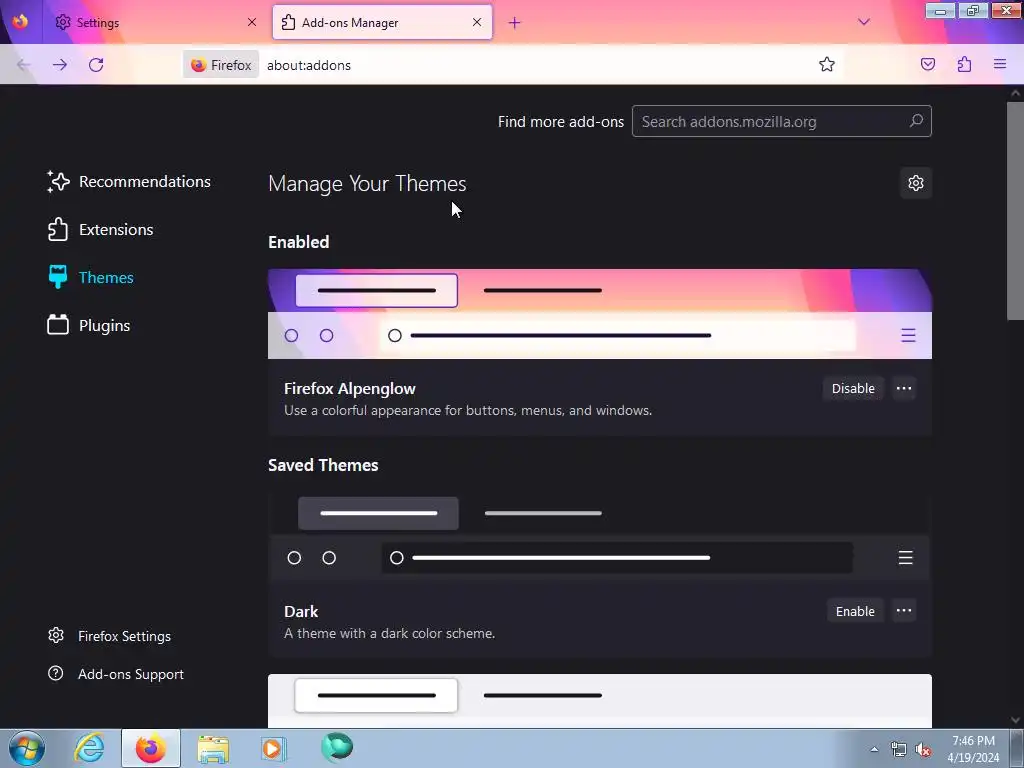Click the Firefox identity badge in address bar
This screenshot has height=768, width=1024.
coord(221,65)
